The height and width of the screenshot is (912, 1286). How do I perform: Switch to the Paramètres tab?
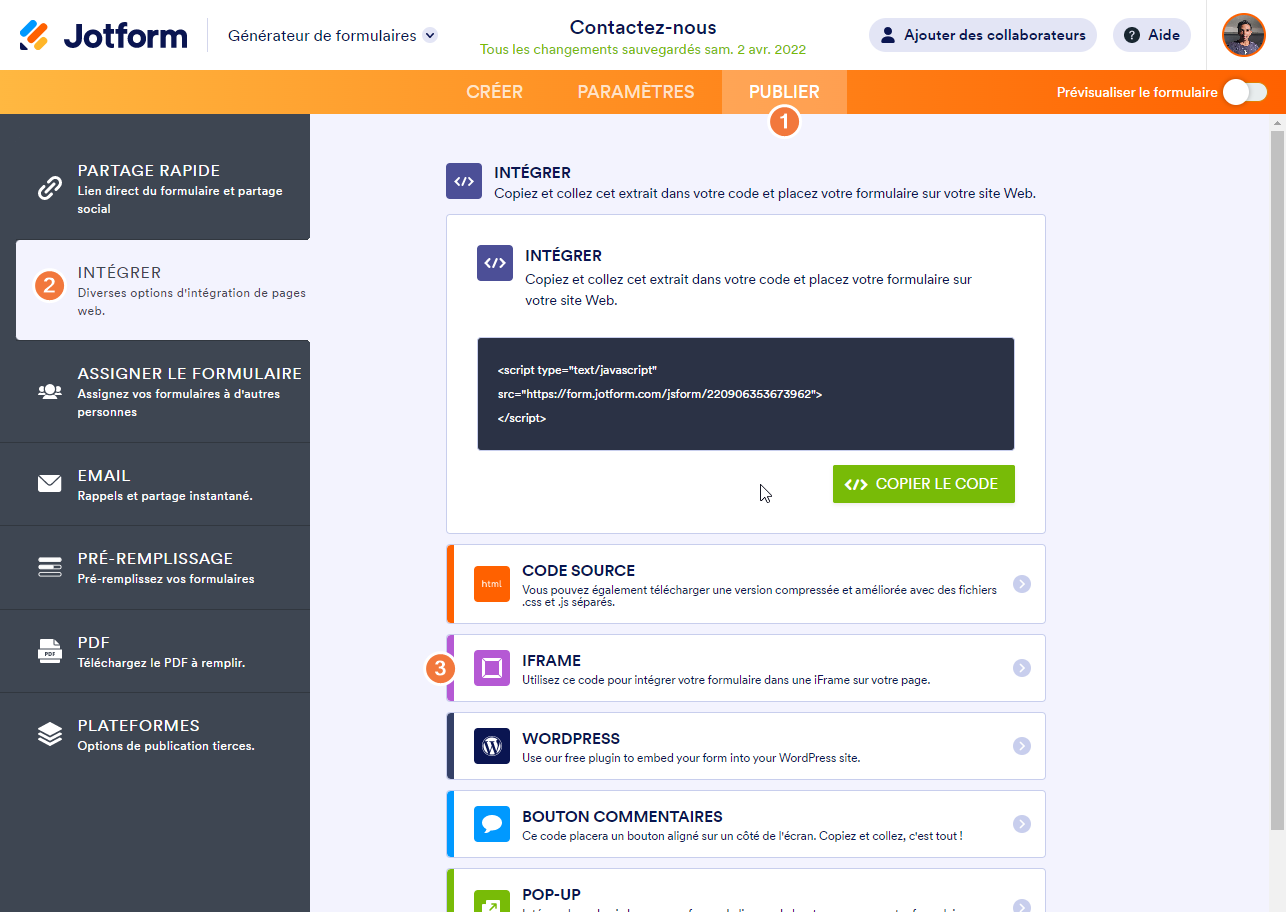point(636,92)
